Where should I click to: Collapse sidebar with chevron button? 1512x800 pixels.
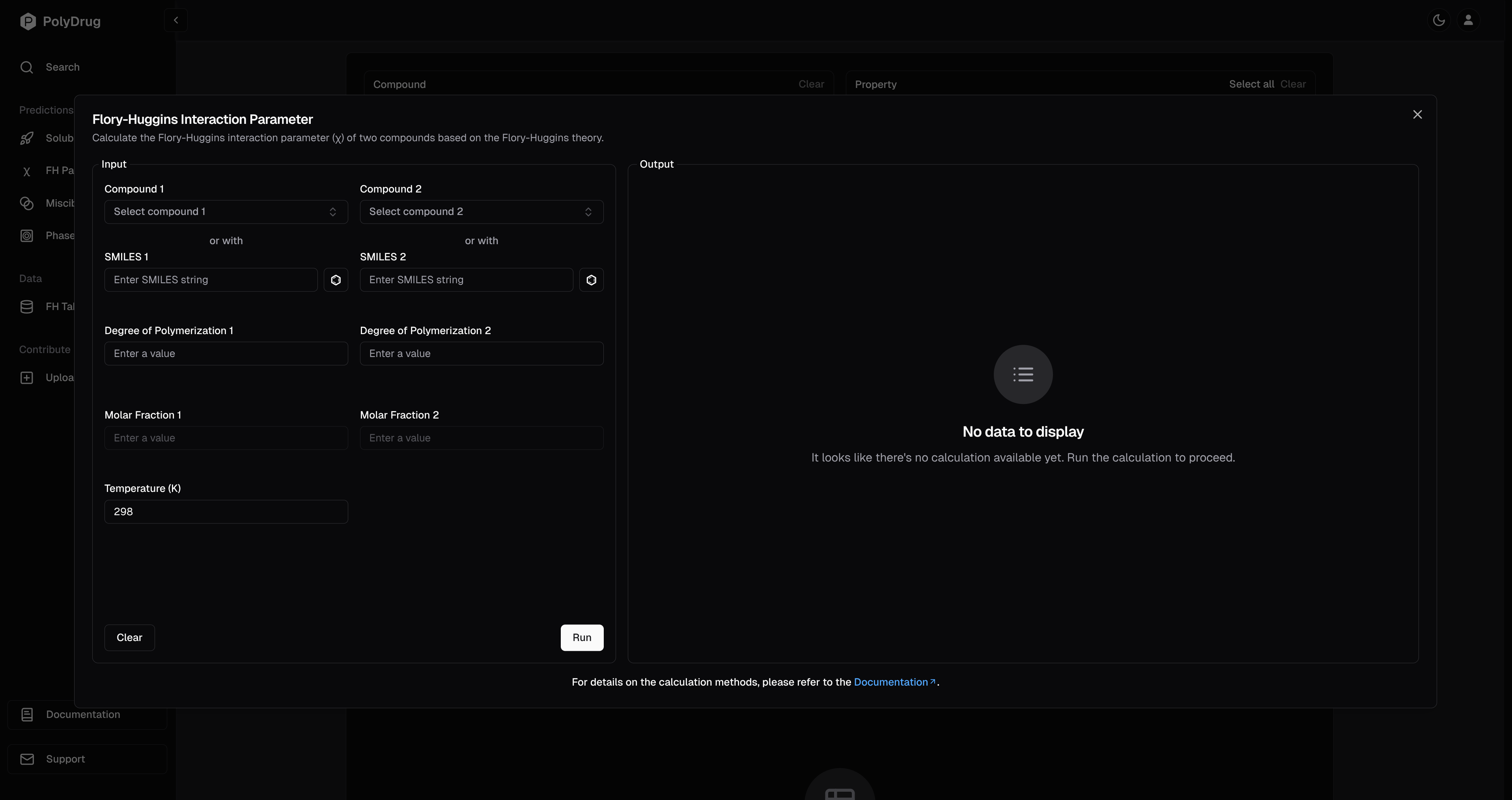(175, 21)
